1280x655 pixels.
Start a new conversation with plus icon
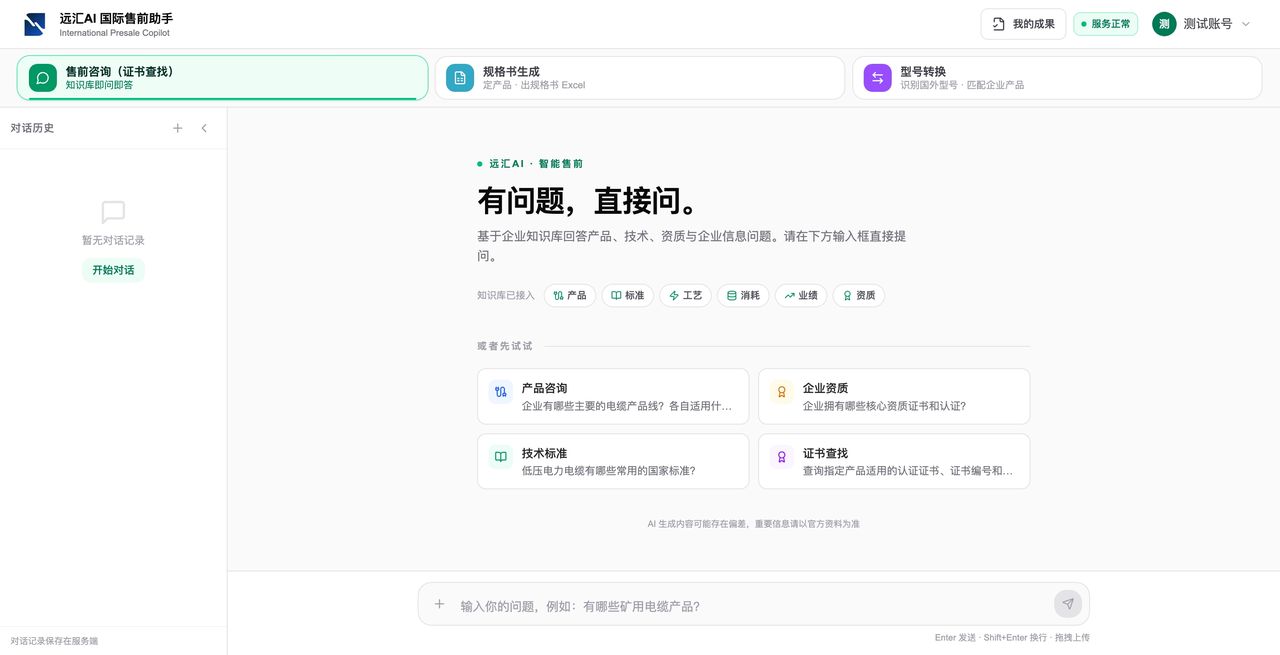point(178,128)
